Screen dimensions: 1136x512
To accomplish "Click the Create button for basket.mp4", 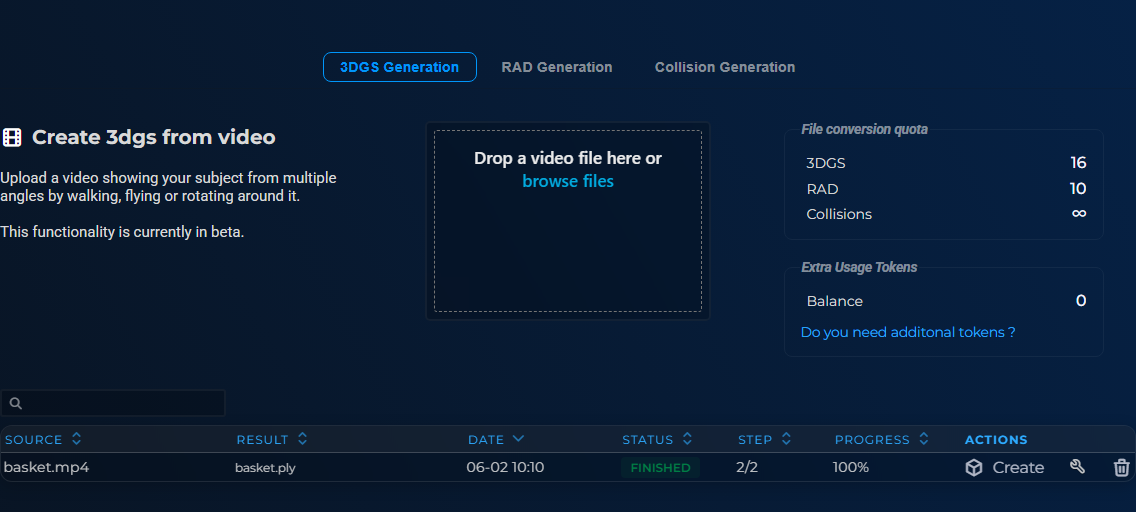I will 1004,468.
